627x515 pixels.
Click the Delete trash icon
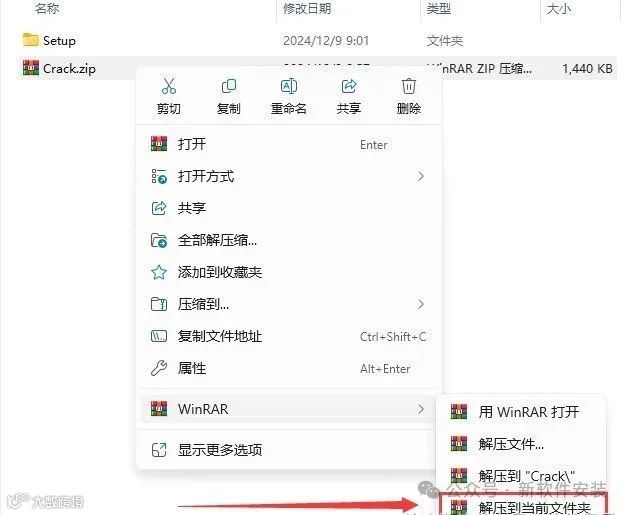409,86
